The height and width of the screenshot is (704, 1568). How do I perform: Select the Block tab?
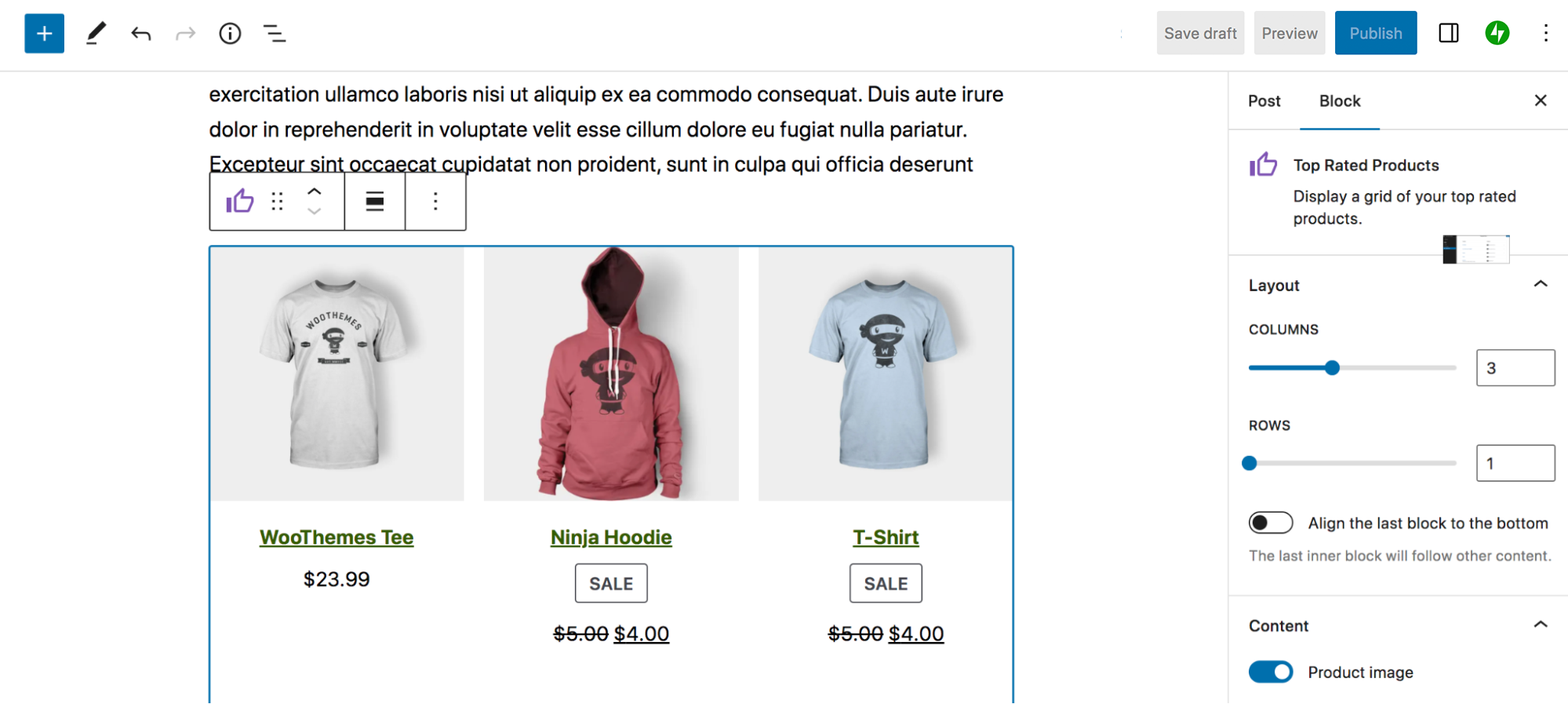[x=1340, y=101]
